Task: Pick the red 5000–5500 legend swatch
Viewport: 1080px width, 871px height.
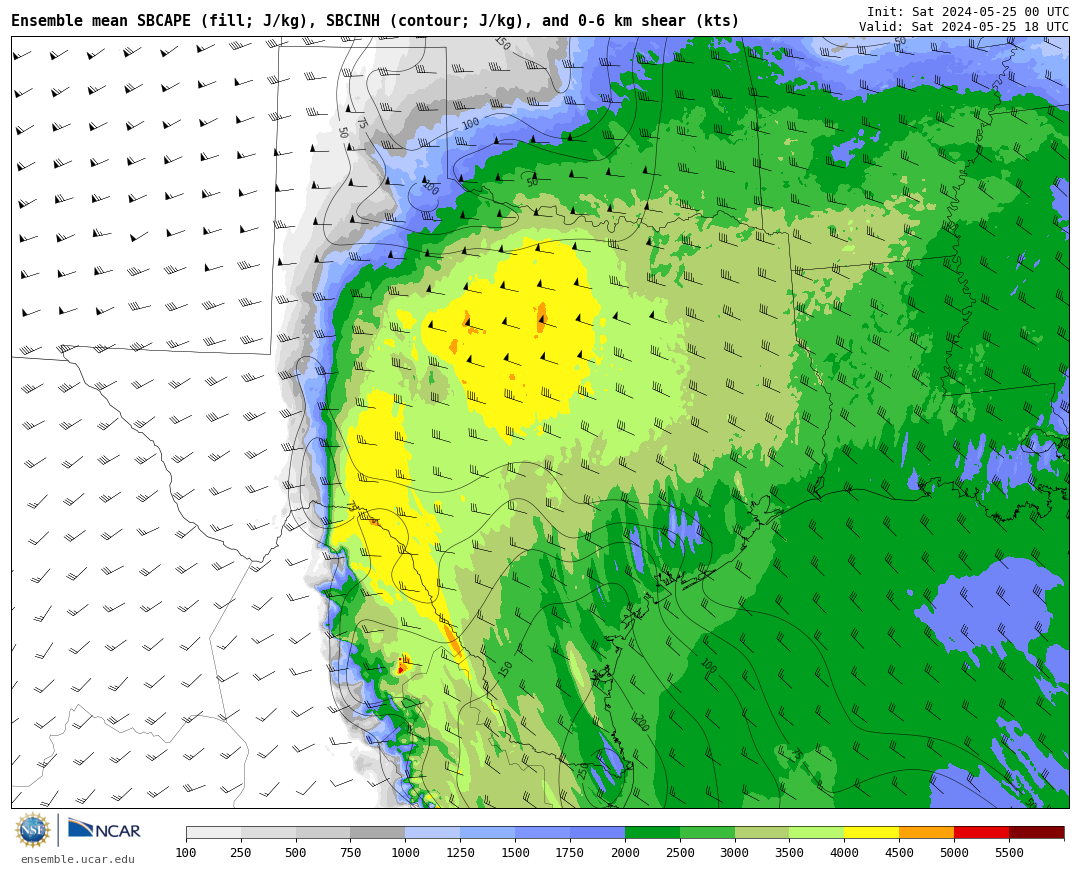Action: [x=982, y=833]
